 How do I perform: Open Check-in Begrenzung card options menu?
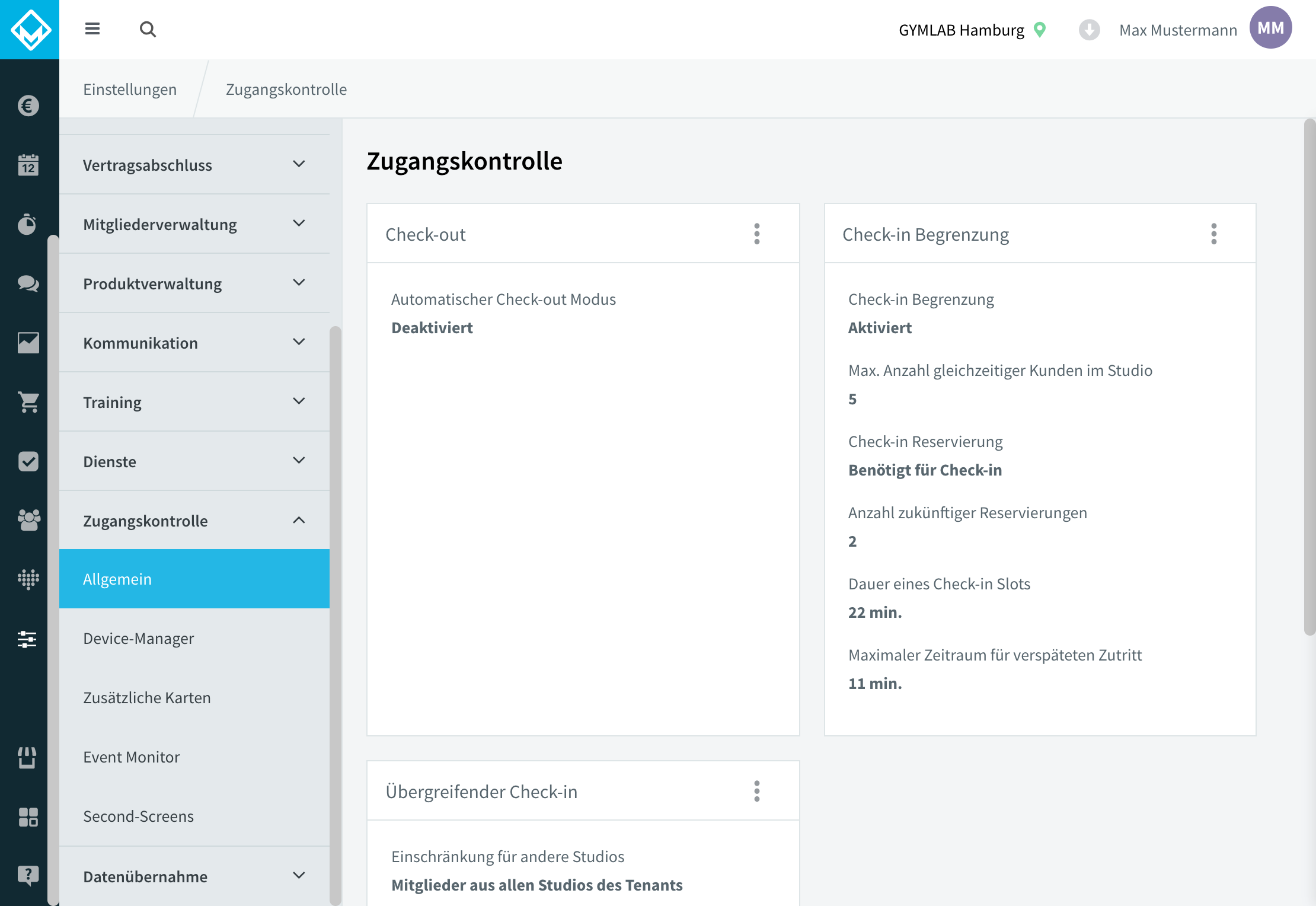[x=1214, y=234]
